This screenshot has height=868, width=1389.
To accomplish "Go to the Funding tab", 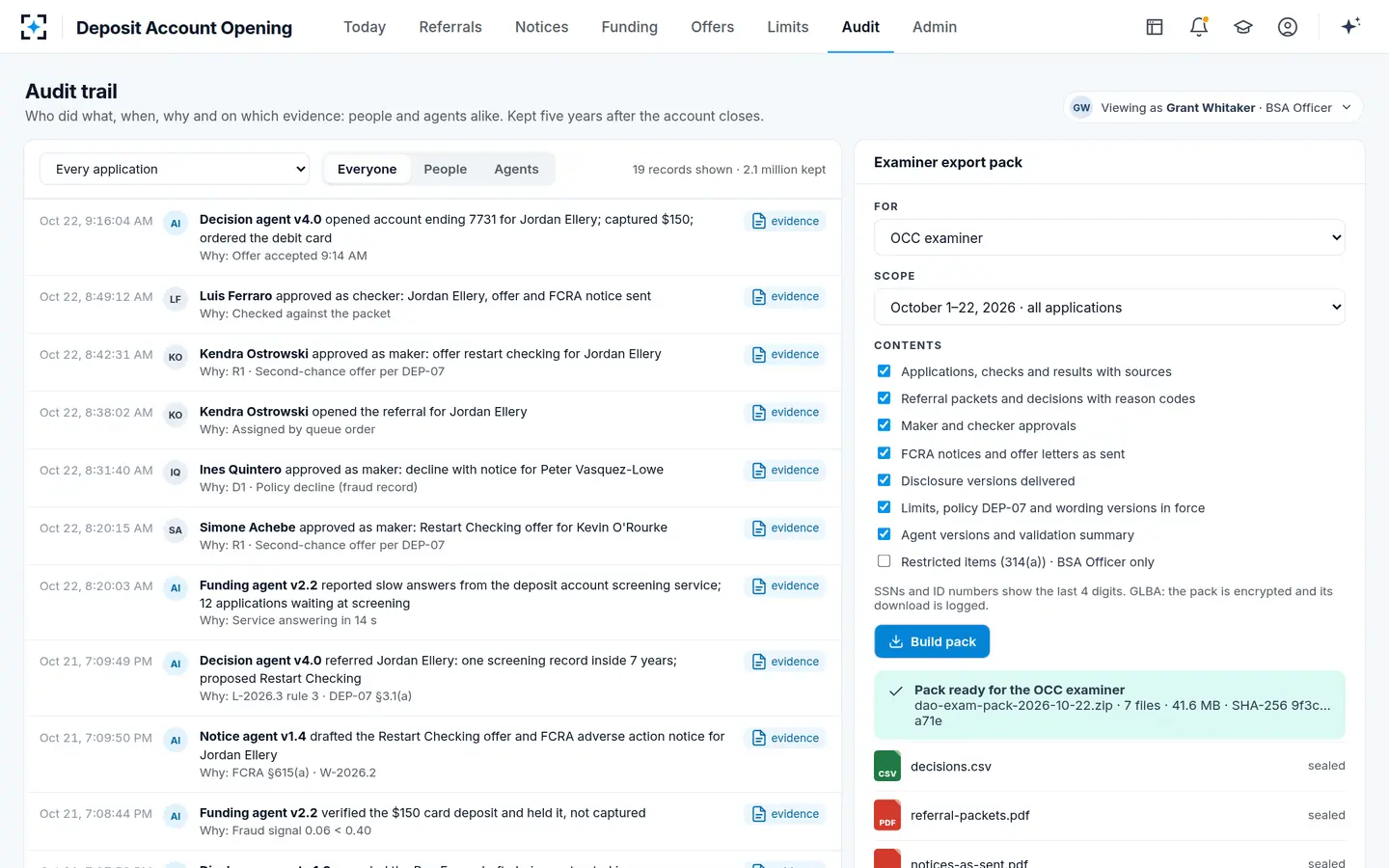I will [x=629, y=27].
